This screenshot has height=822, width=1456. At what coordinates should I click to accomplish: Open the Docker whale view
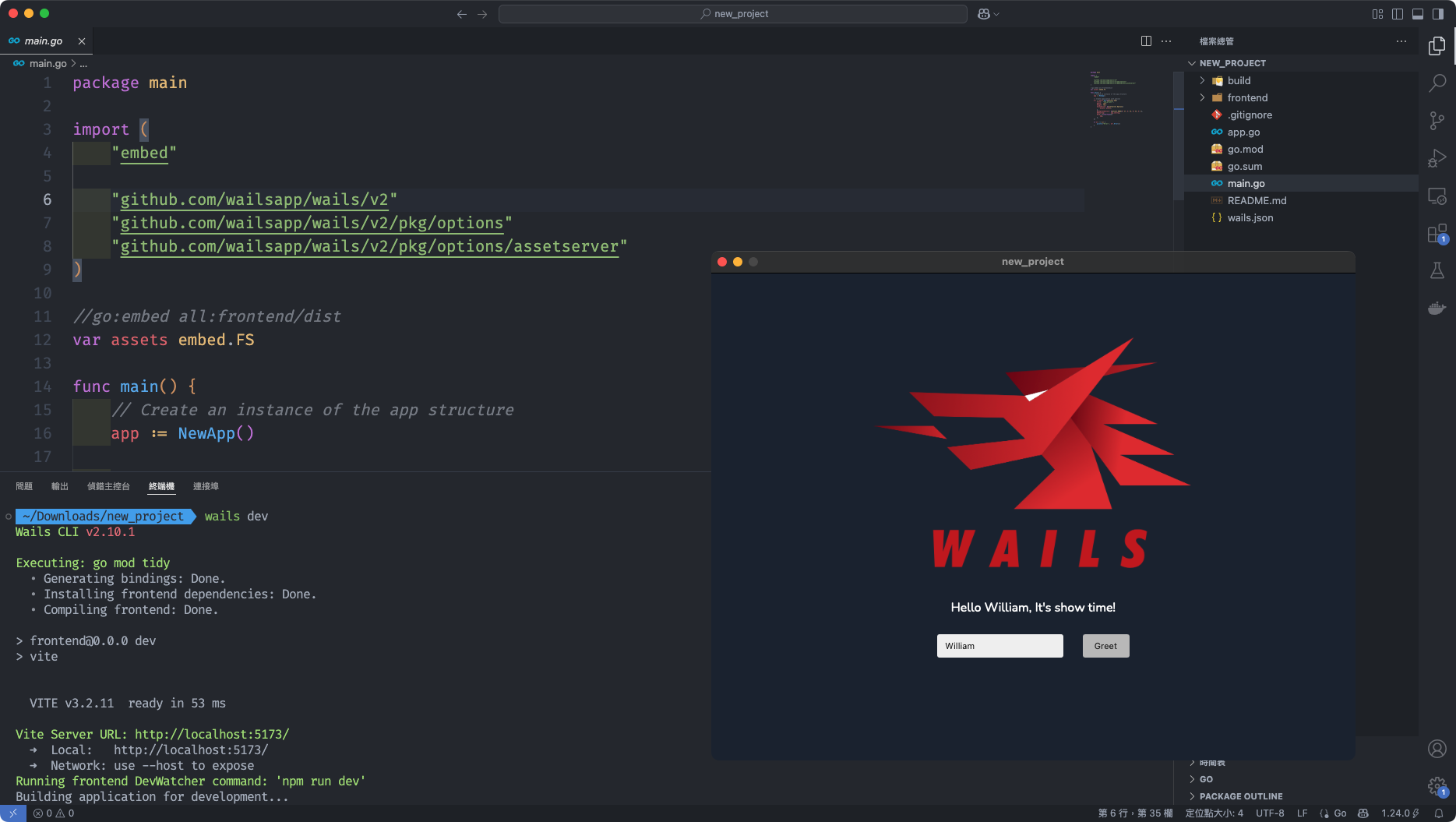pos(1437,308)
